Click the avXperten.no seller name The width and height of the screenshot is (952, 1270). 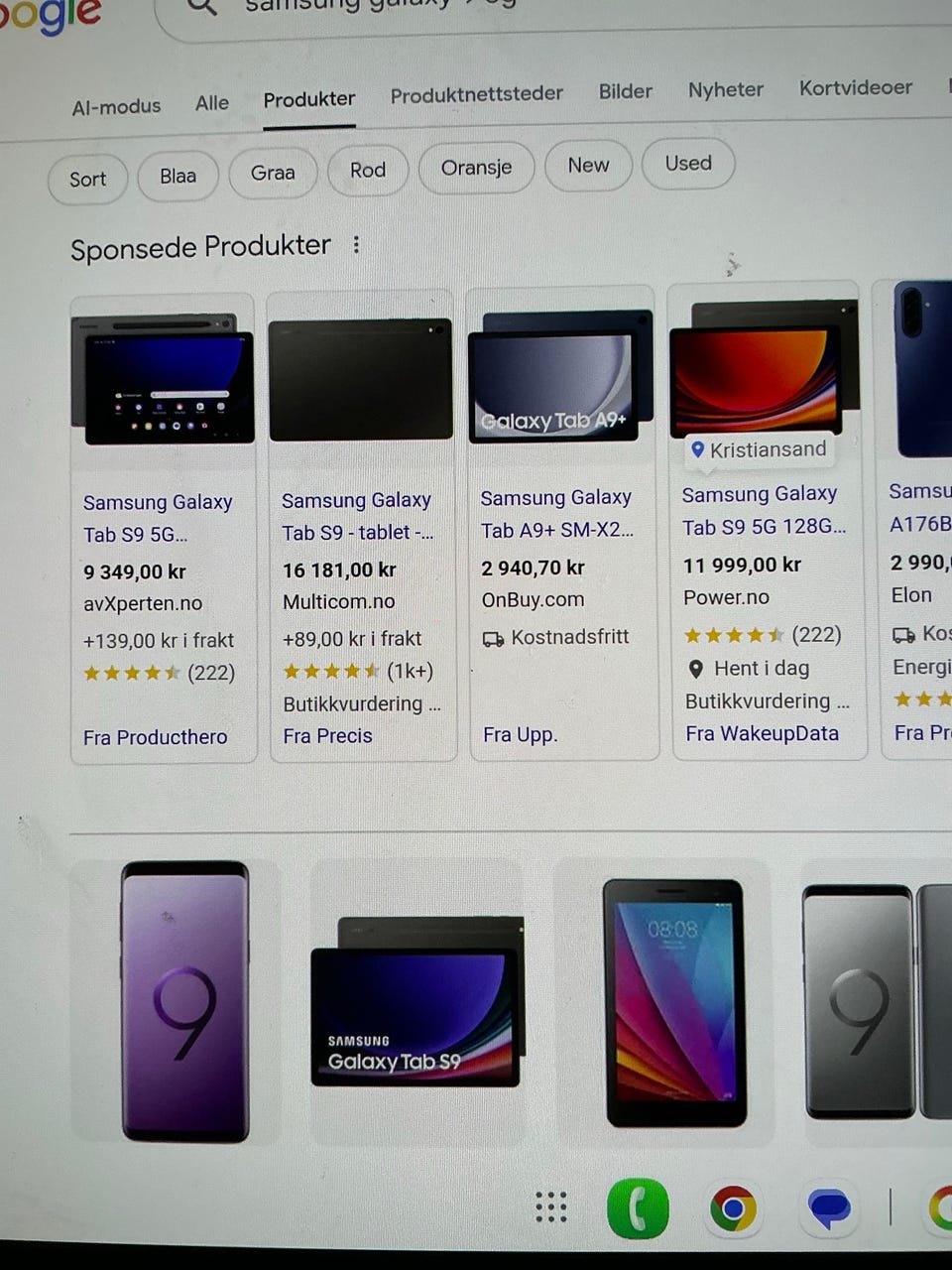[x=143, y=603]
